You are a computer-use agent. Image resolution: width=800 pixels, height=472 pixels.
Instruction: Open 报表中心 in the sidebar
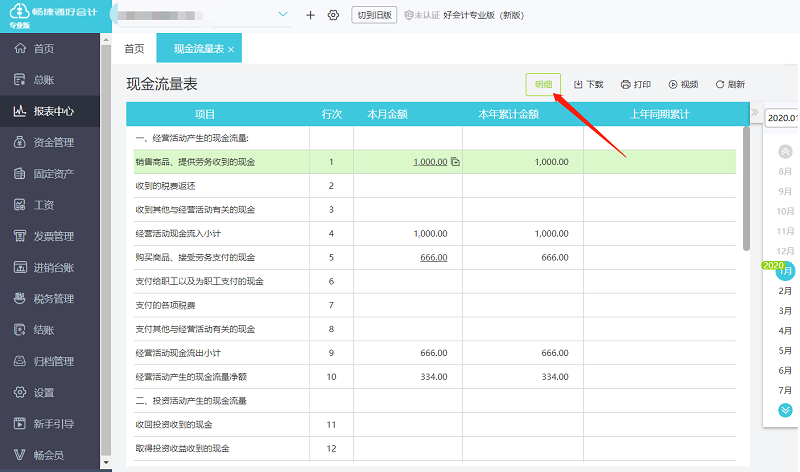[50, 111]
